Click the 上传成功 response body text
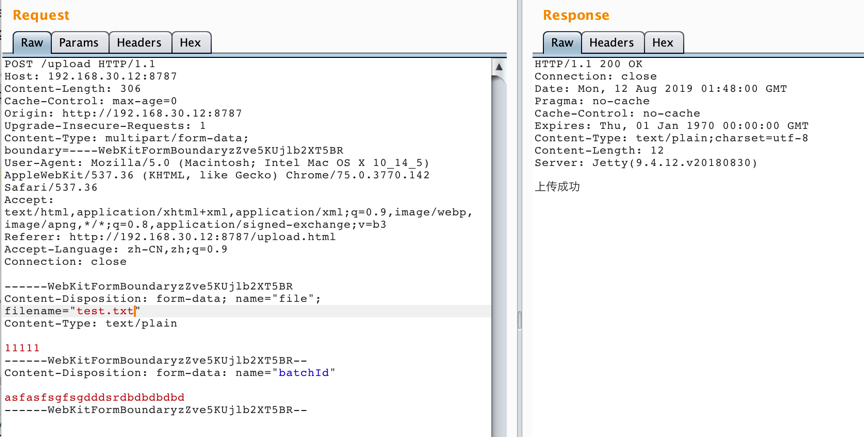The width and height of the screenshot is (864, 437). click(x=557, y=187)
